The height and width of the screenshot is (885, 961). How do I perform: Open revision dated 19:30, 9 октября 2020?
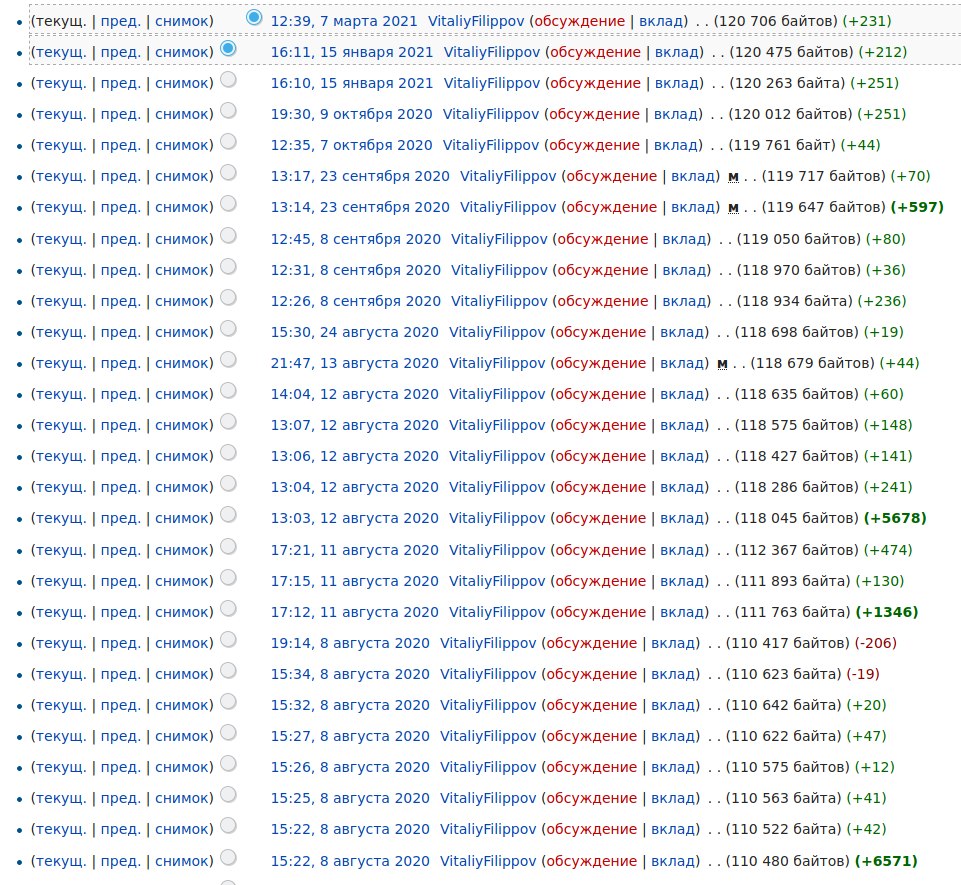click(351, 114)
